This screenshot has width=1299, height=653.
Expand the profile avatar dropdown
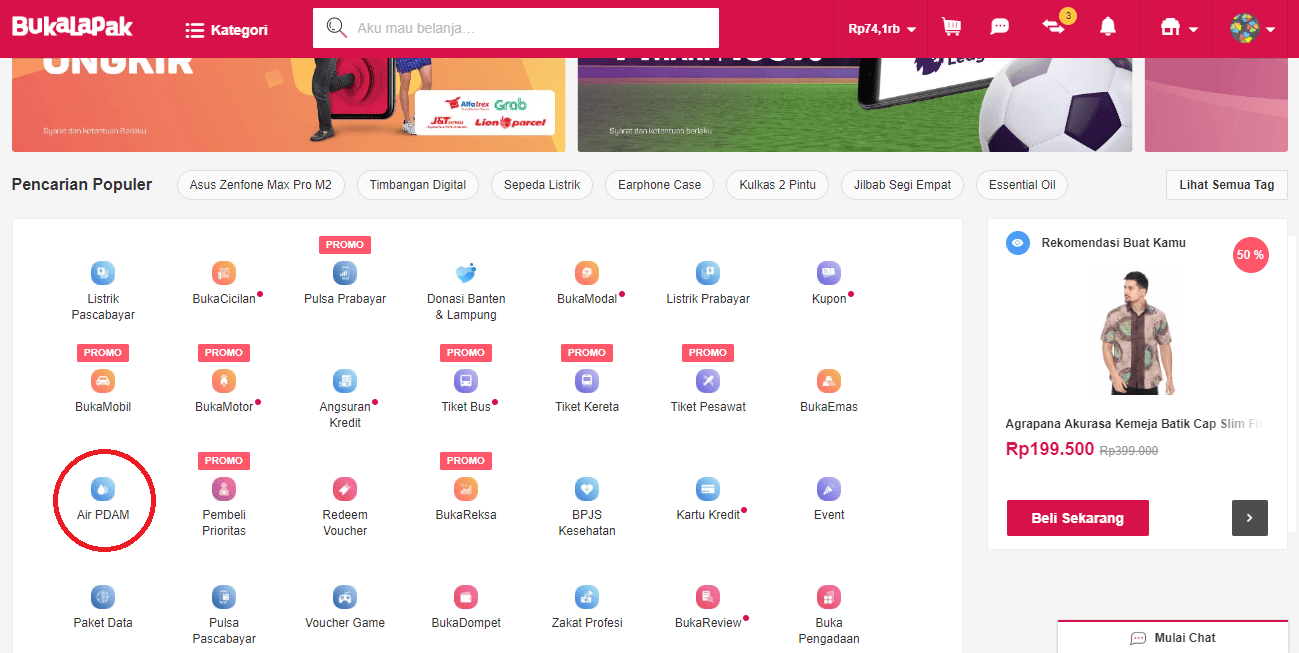(x=1252, y=28)
